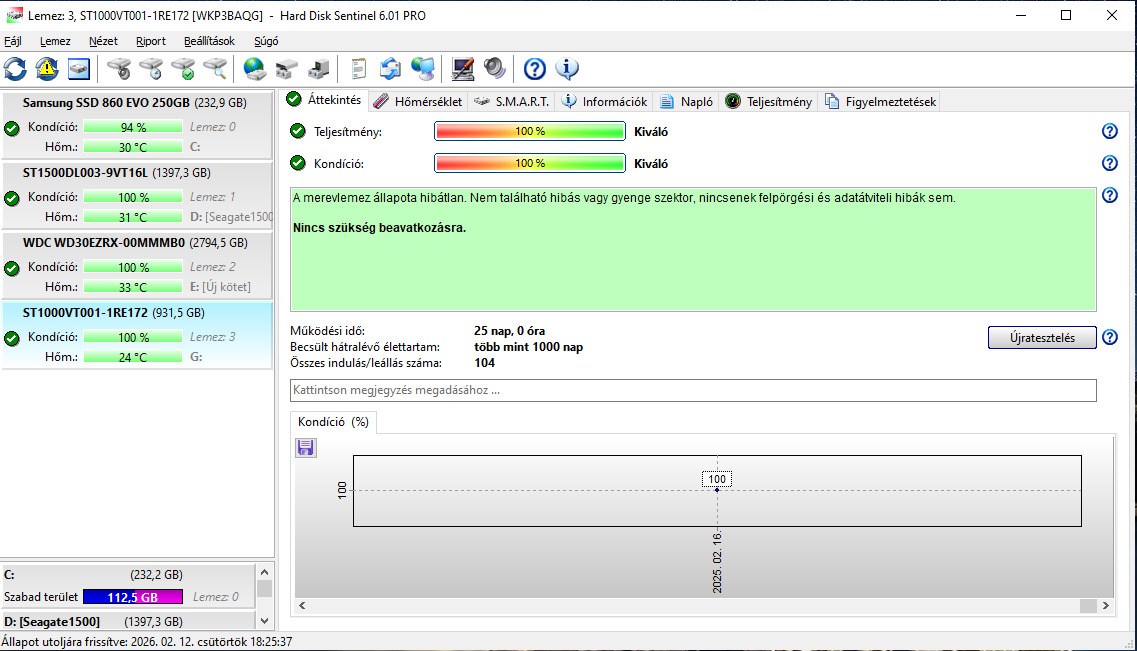Start the disk test with gauge icon
The height and width of the screenshot is (651, 1137).
tap(119, 69)
